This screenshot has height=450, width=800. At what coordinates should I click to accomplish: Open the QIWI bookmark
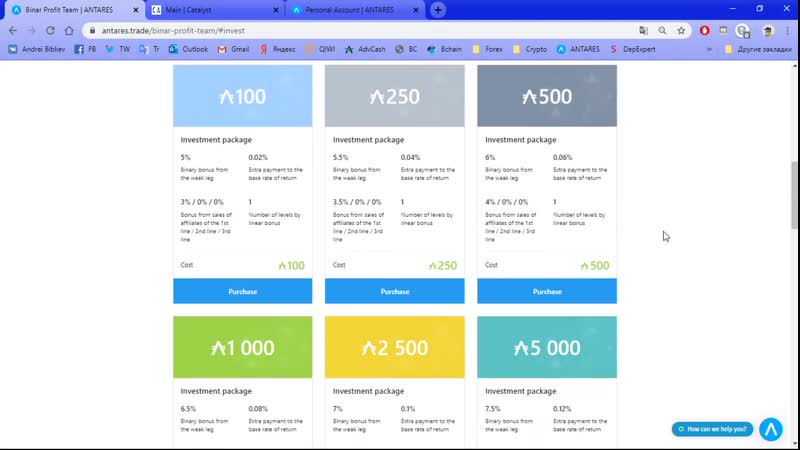[320, 49]
